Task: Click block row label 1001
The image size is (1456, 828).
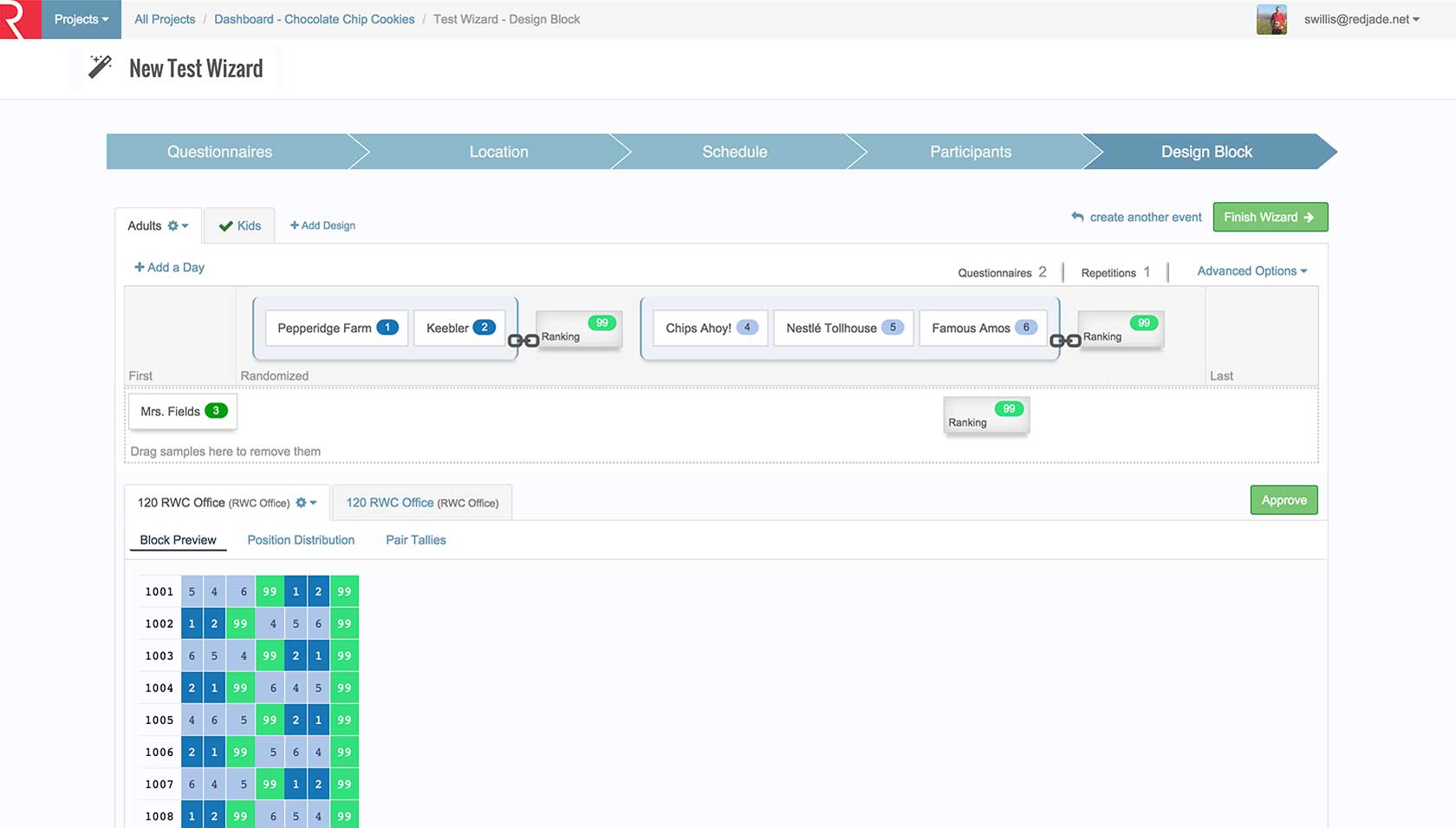Action: pos(159,591)
